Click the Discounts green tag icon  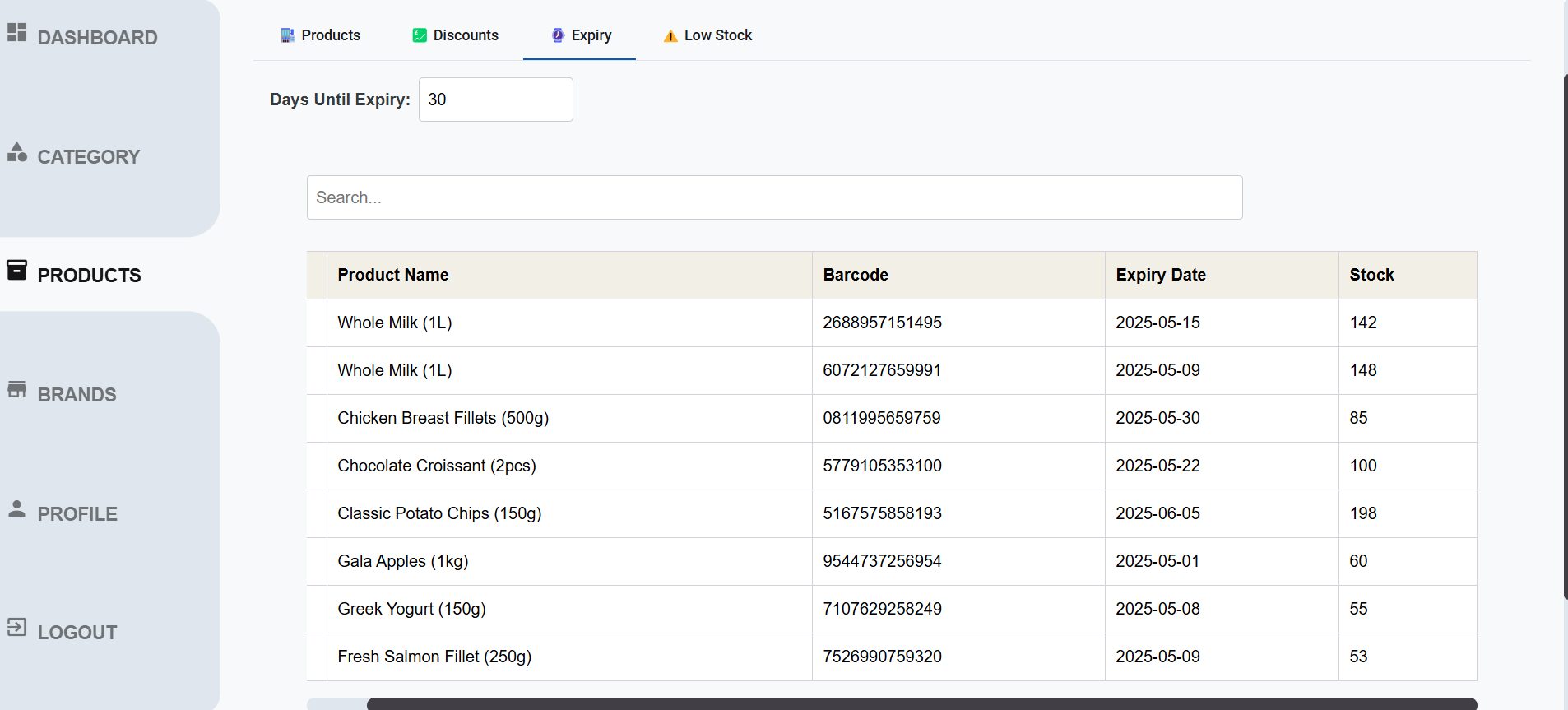[x=420, y=35]
